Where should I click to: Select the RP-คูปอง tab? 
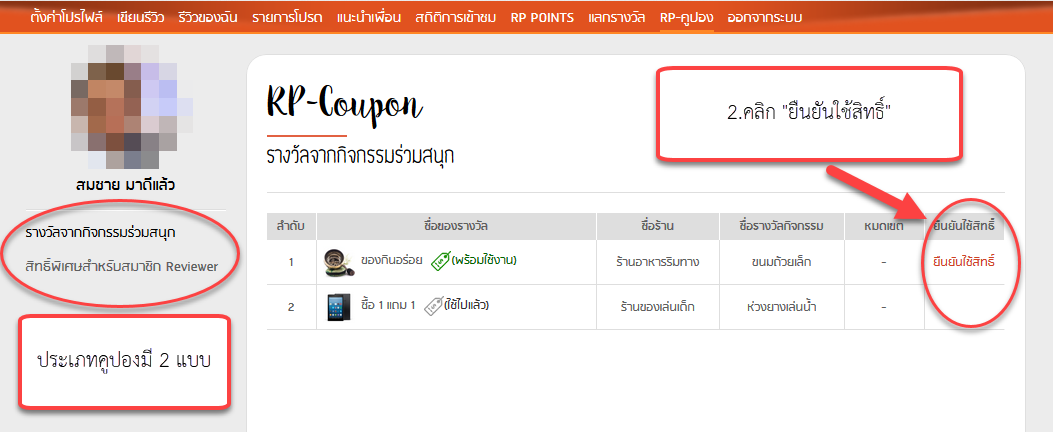[687, 17]
